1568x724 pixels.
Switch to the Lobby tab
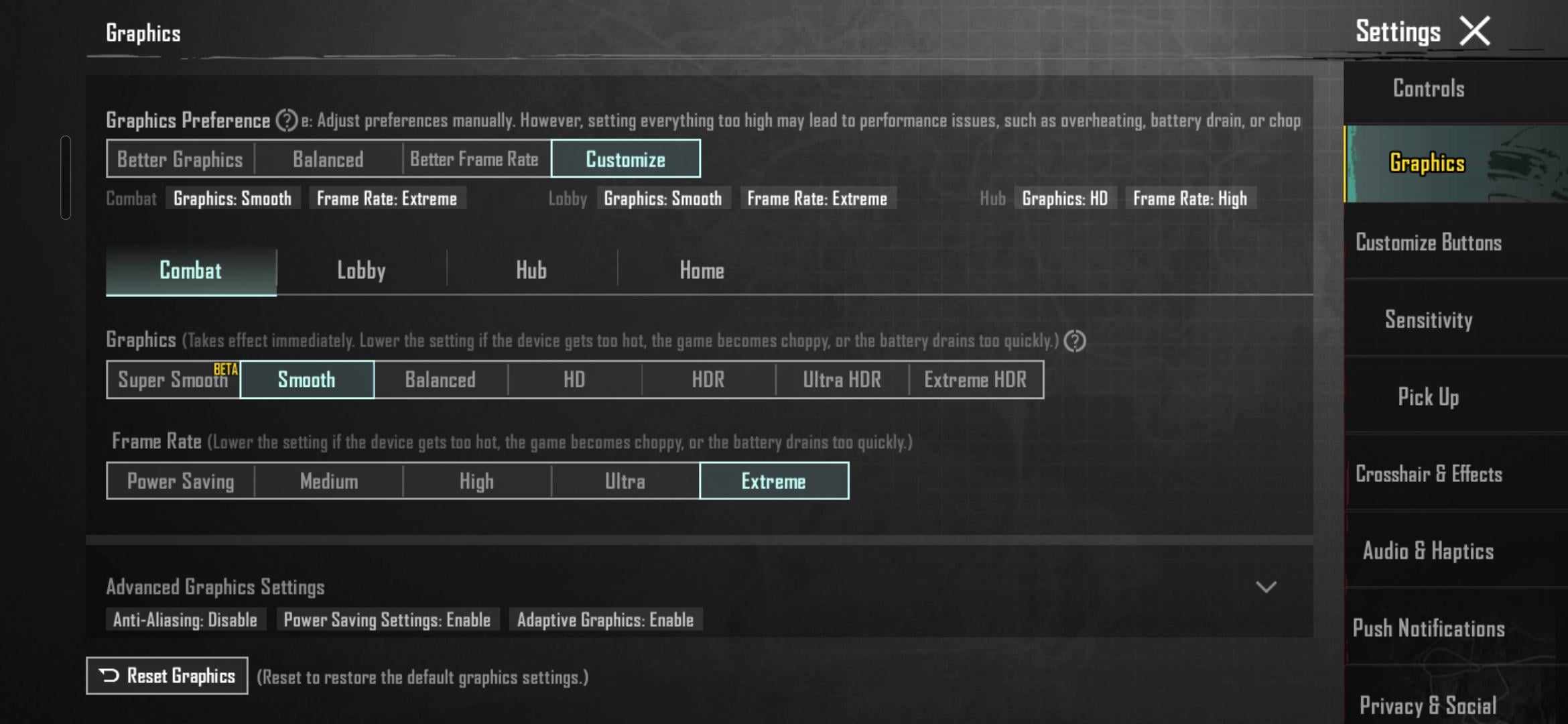tap(361, 271)
